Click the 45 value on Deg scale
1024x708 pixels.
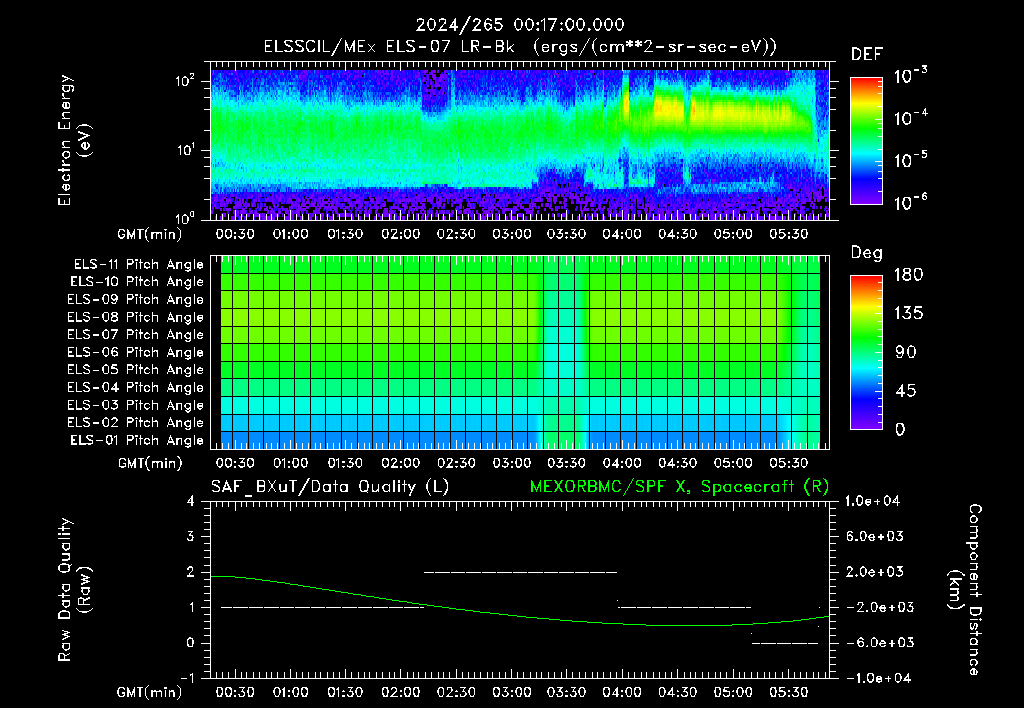click(906, 391)
